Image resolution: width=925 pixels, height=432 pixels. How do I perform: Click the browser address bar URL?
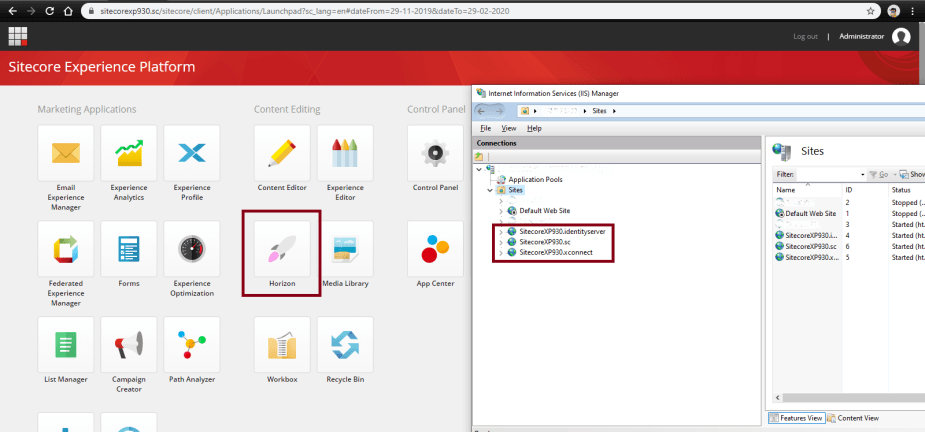pyautogui.click(x=303, y=11)
